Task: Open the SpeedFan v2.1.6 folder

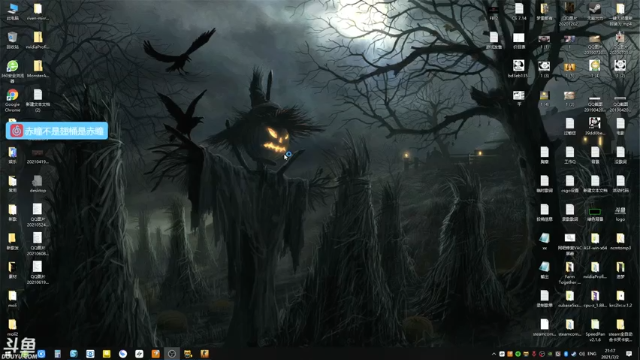Action: (595, 330)
